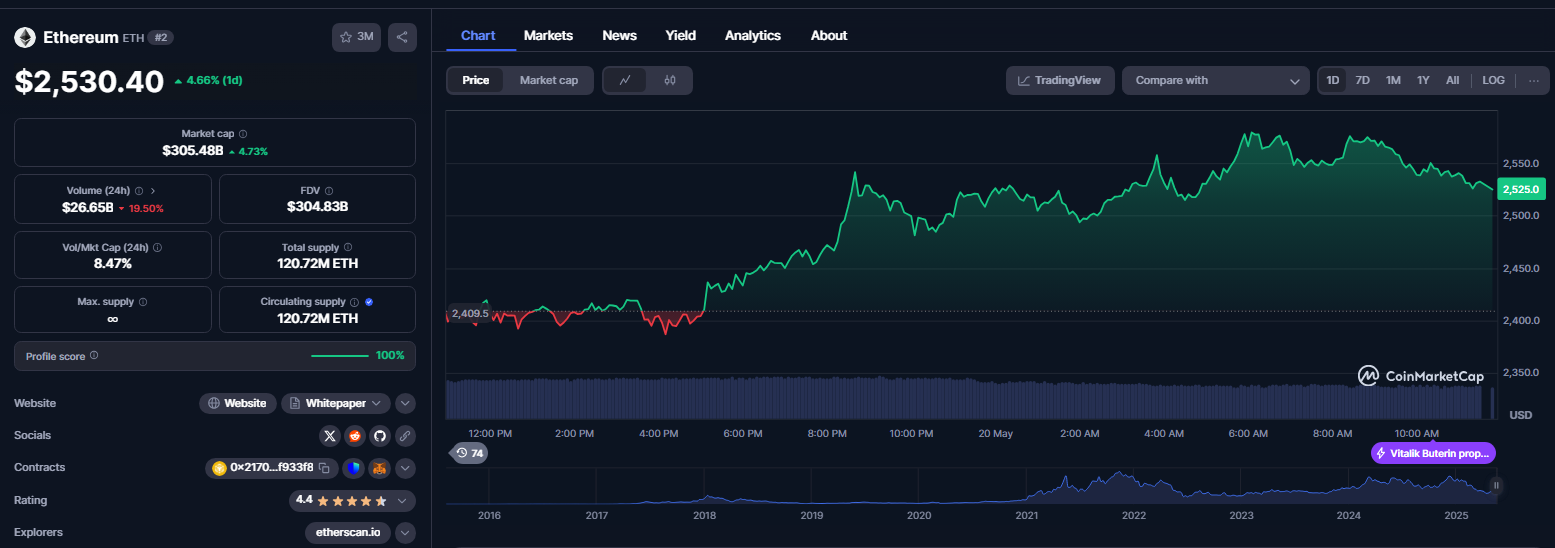
Task: Open the Analytics tab
Action: 753,35
